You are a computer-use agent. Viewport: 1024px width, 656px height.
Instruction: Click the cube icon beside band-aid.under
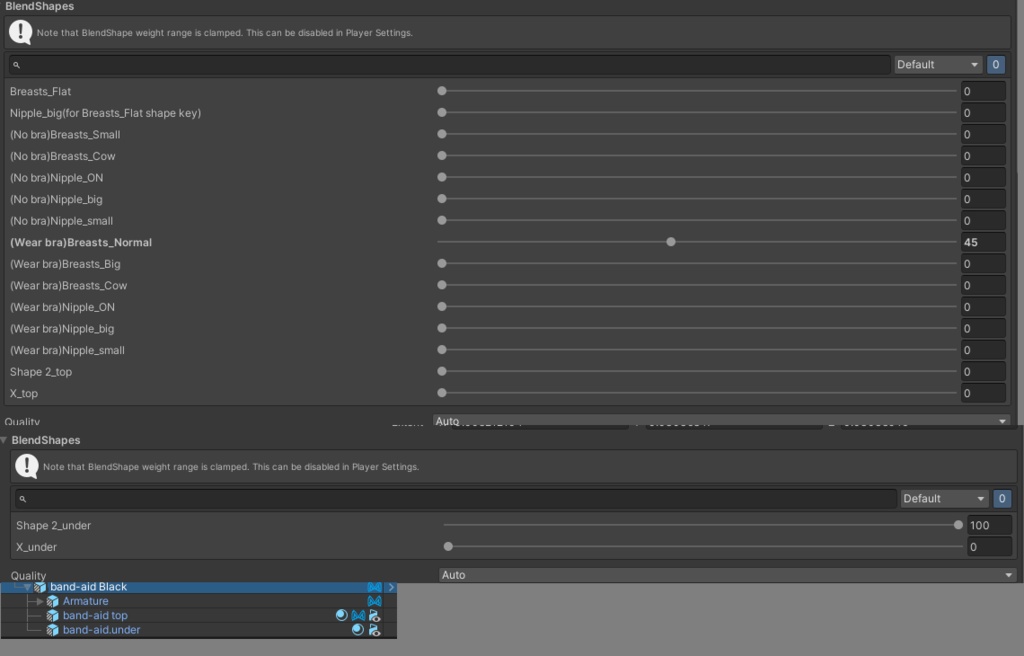click(x=53, y=630)
